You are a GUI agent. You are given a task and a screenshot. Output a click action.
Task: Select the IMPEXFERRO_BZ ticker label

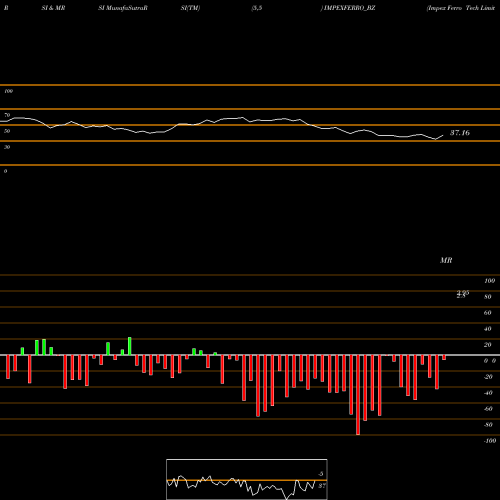[x=349, y=8]
